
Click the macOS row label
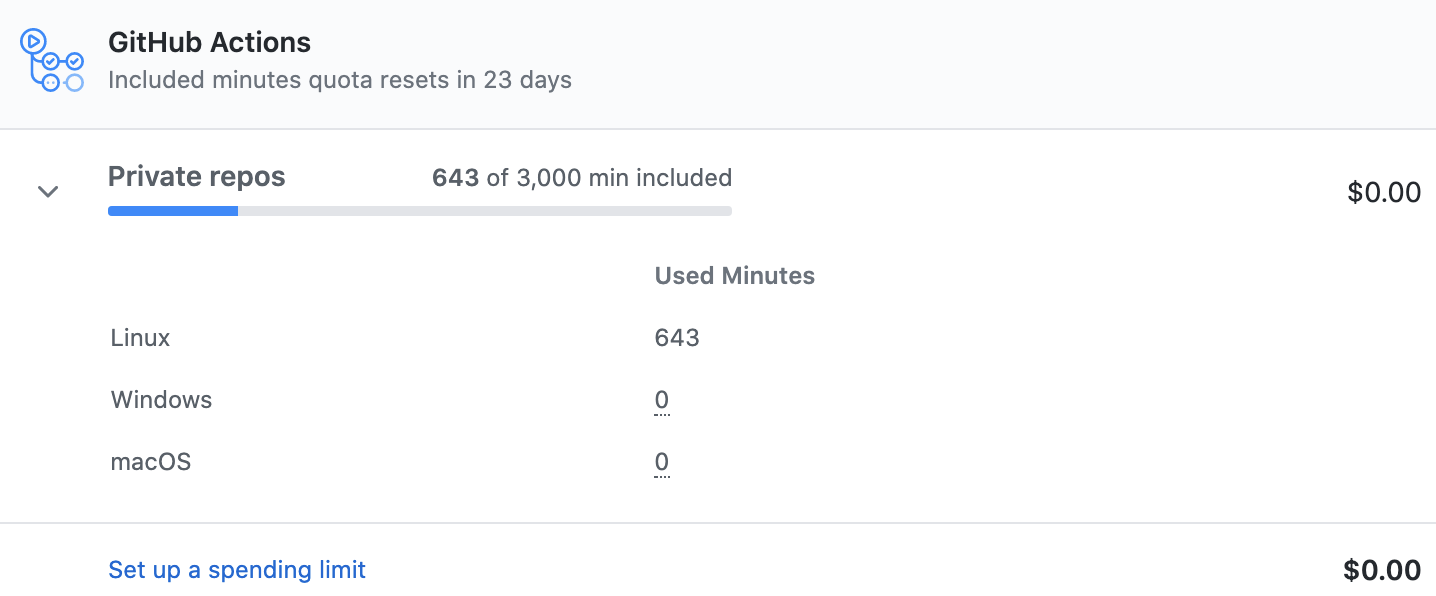(151, 462)
